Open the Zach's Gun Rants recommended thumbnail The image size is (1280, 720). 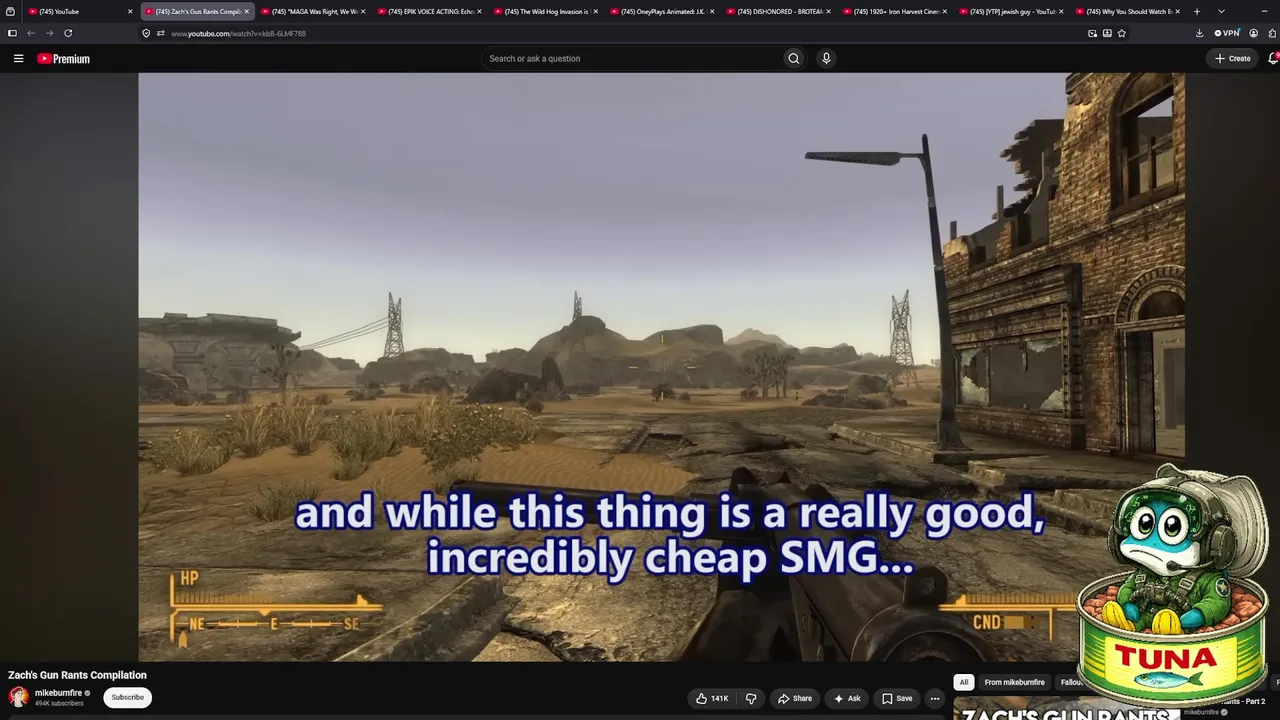(x=1065, y=711)
